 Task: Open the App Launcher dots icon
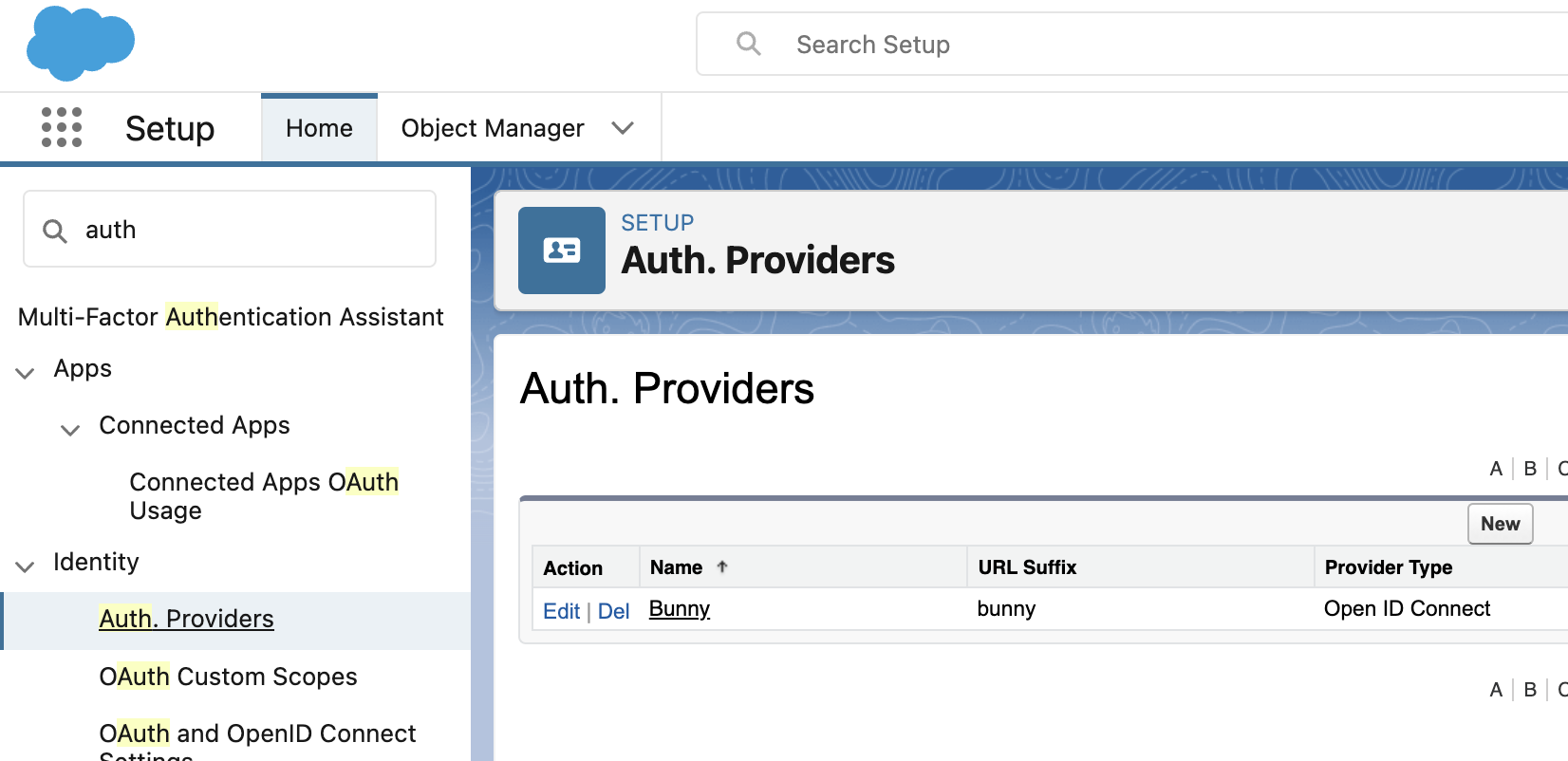[62, 127]
